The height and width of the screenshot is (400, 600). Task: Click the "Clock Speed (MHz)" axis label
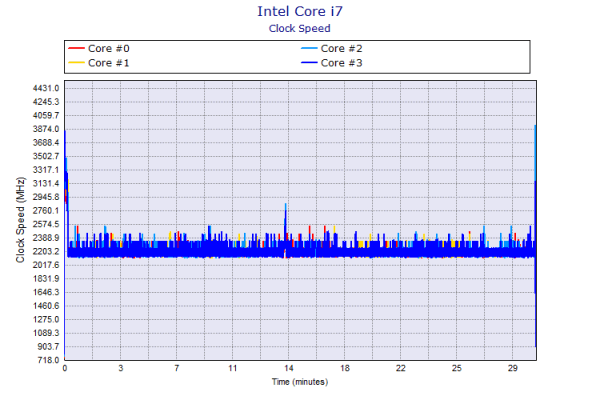[20, 220]
